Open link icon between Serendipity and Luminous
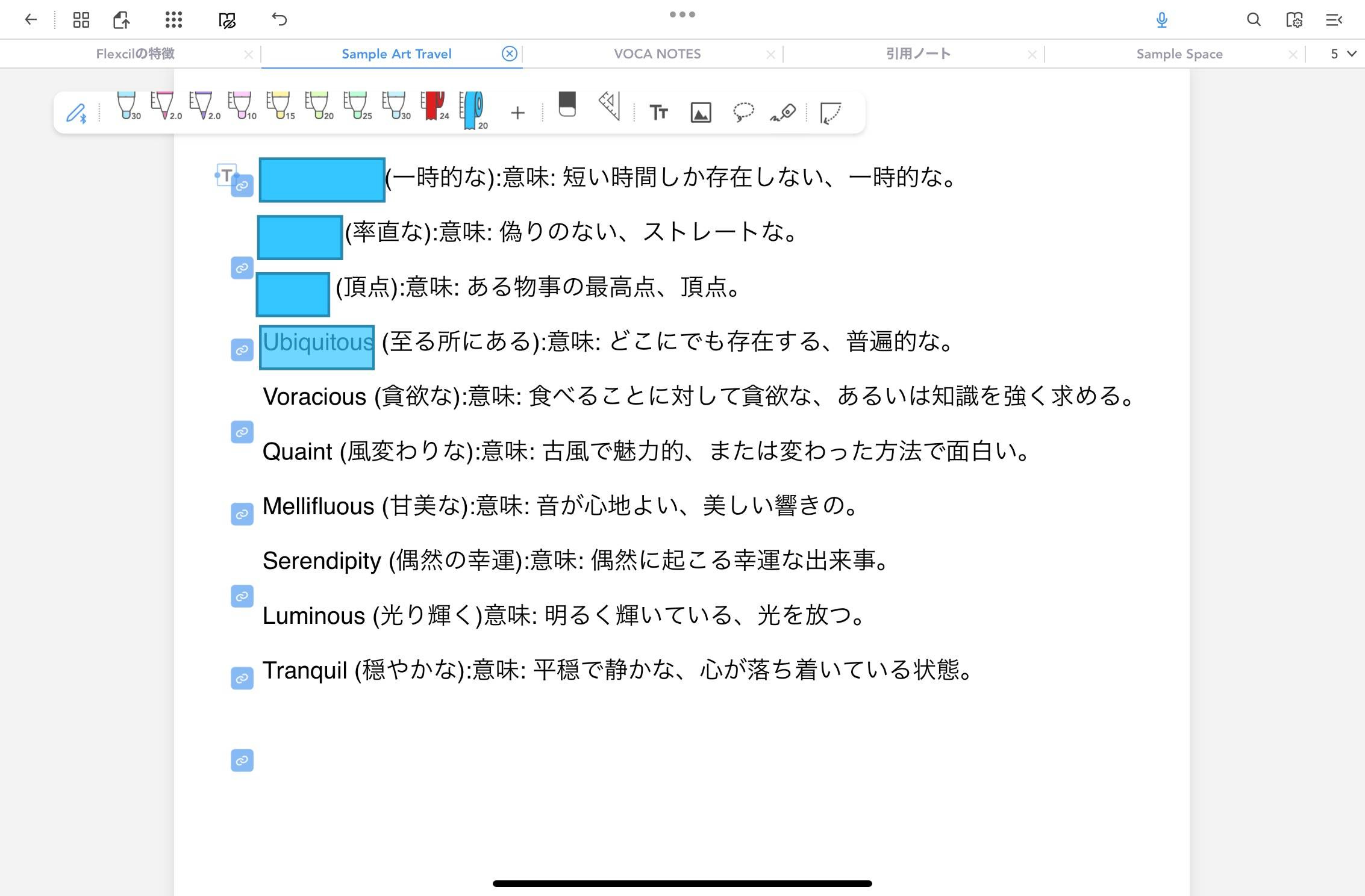 (242, 596)
